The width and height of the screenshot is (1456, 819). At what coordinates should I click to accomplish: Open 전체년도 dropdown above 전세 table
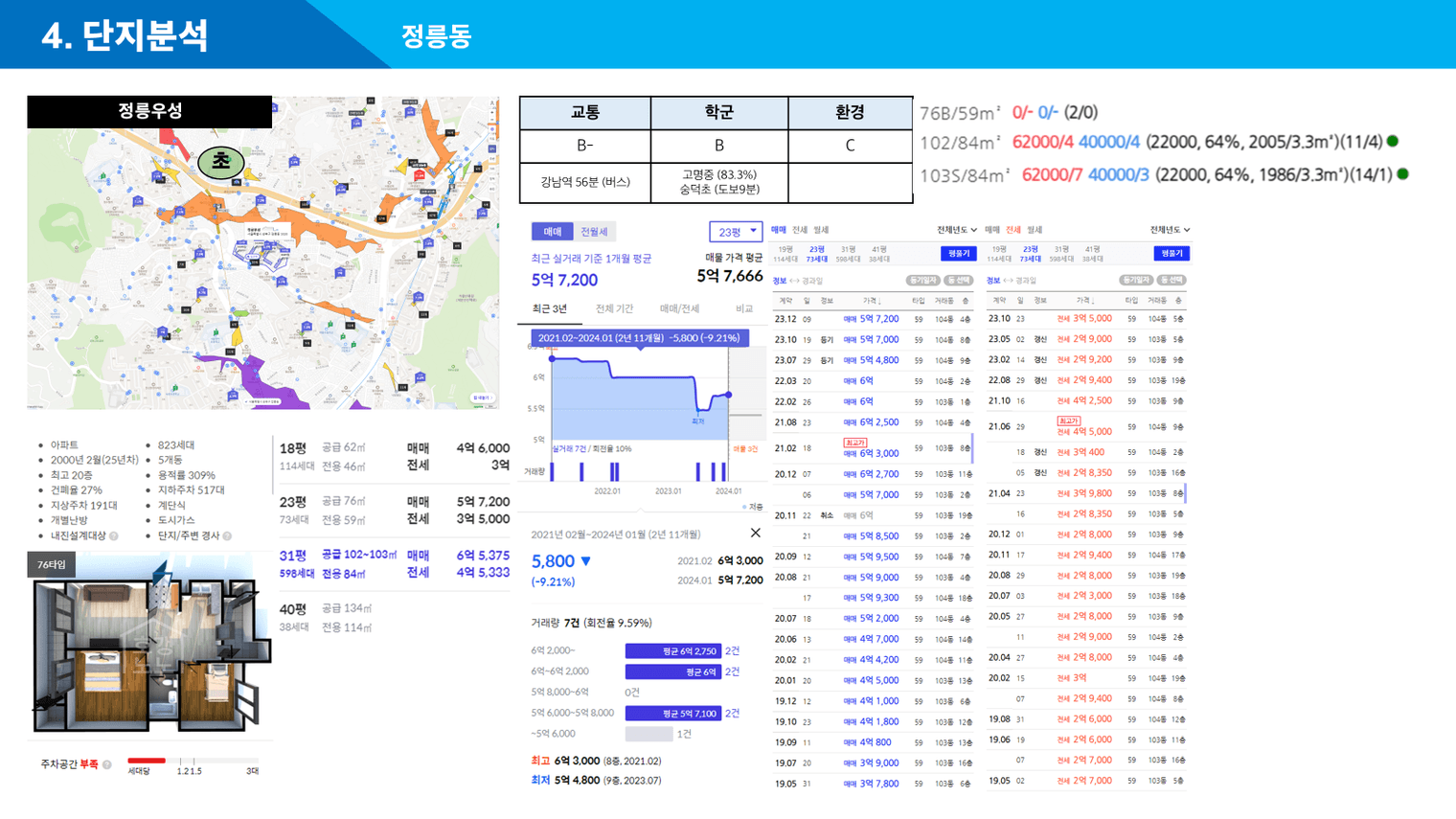click(1170, 230)
